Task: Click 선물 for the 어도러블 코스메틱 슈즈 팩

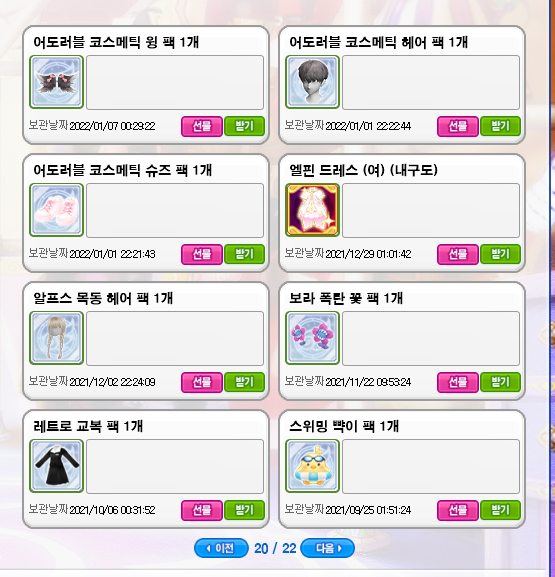Action: pyautogui.click(x=202, y=254)
